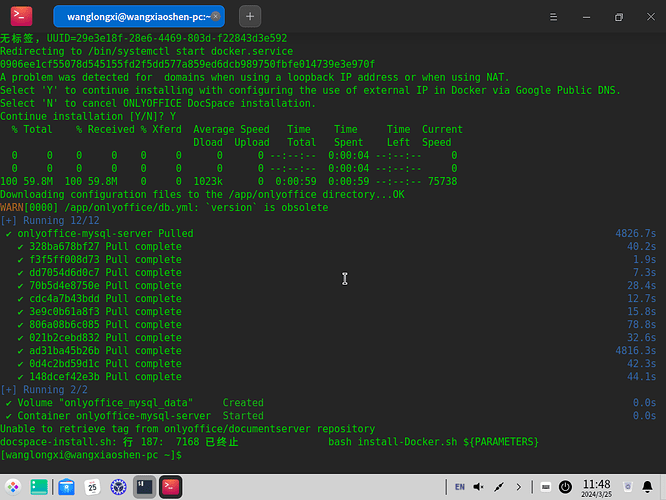Click the terminal app icon in title bar

[21, 16]
